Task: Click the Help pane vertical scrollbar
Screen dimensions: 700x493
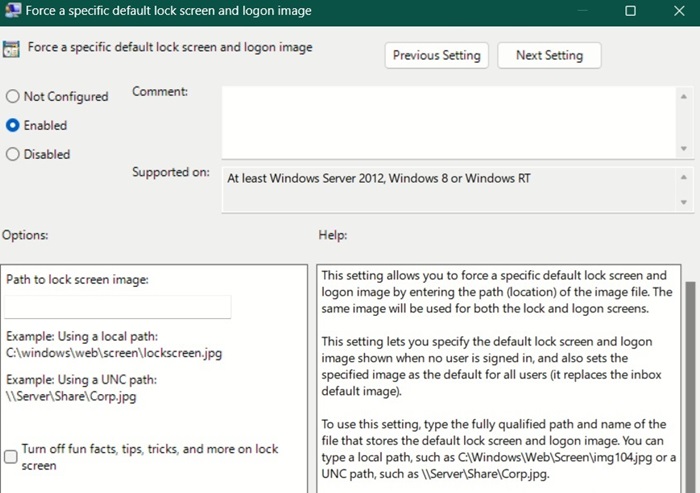Action: (690, 387)
